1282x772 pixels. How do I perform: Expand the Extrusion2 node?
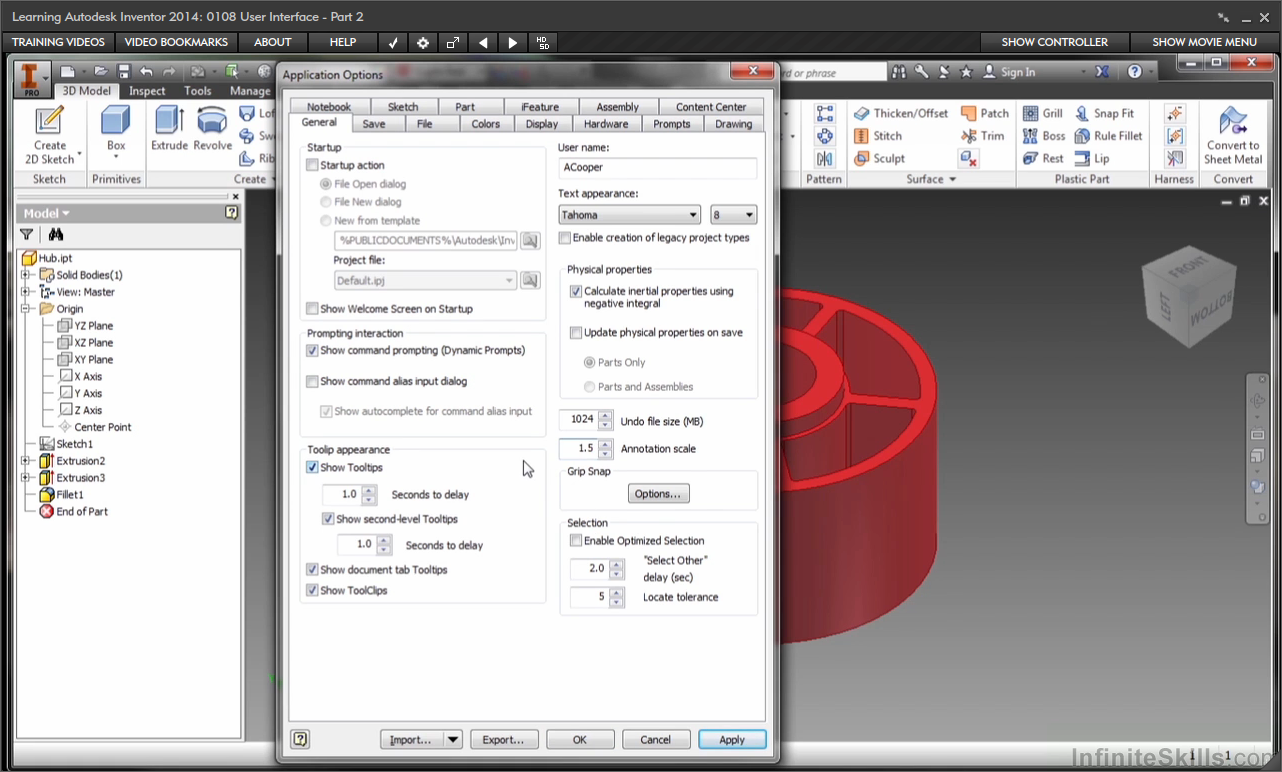click(27, 461)
